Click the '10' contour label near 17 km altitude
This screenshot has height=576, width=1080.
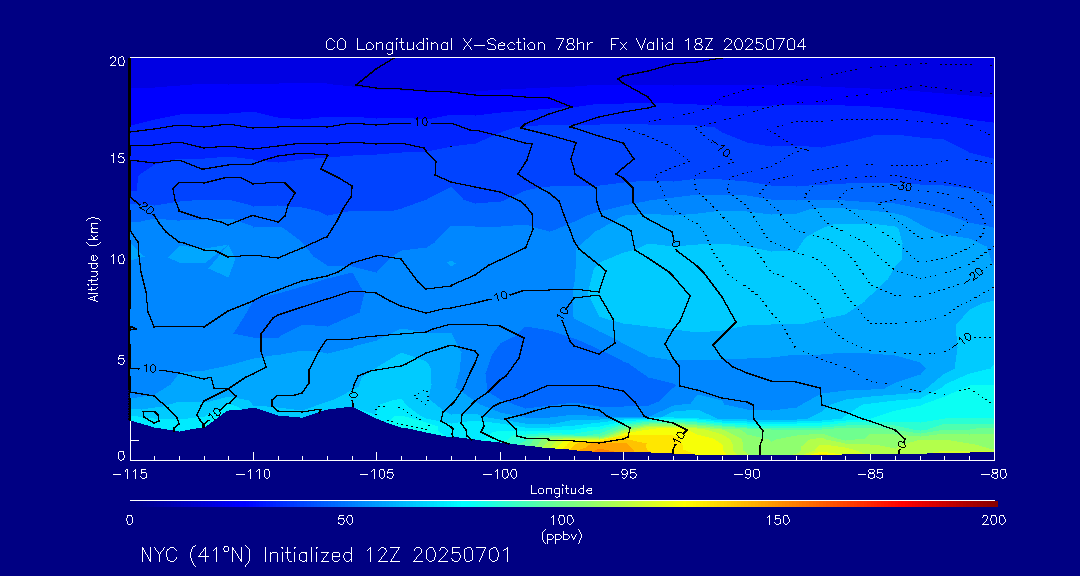422,122
